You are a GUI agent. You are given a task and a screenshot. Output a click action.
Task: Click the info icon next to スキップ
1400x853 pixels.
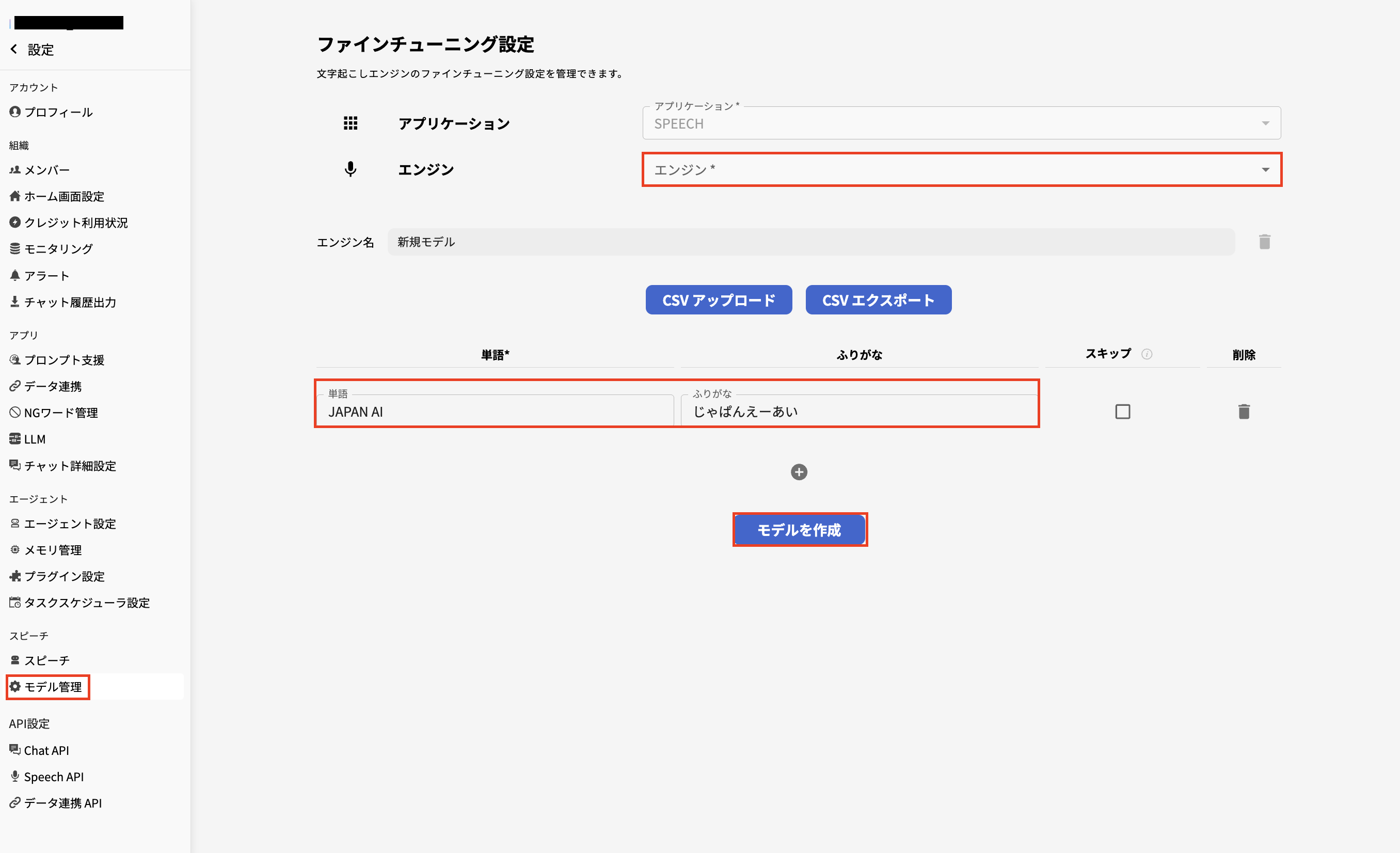1147,354
